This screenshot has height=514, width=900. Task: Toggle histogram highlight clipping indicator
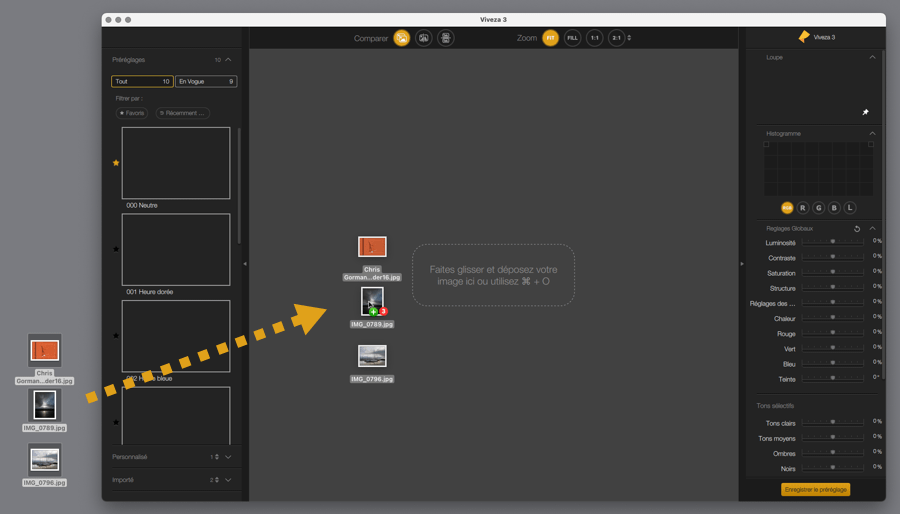[x=871, y=145]
